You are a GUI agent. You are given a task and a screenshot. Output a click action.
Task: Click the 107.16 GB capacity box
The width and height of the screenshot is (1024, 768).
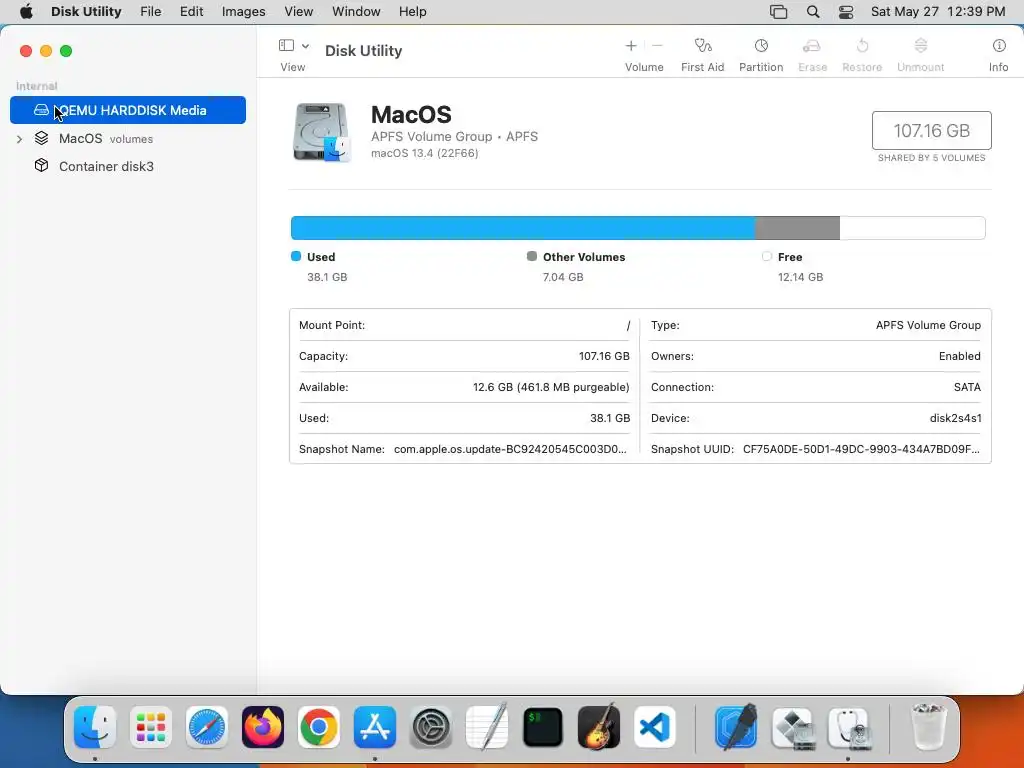pyautogui.click(x=931, y=131)
